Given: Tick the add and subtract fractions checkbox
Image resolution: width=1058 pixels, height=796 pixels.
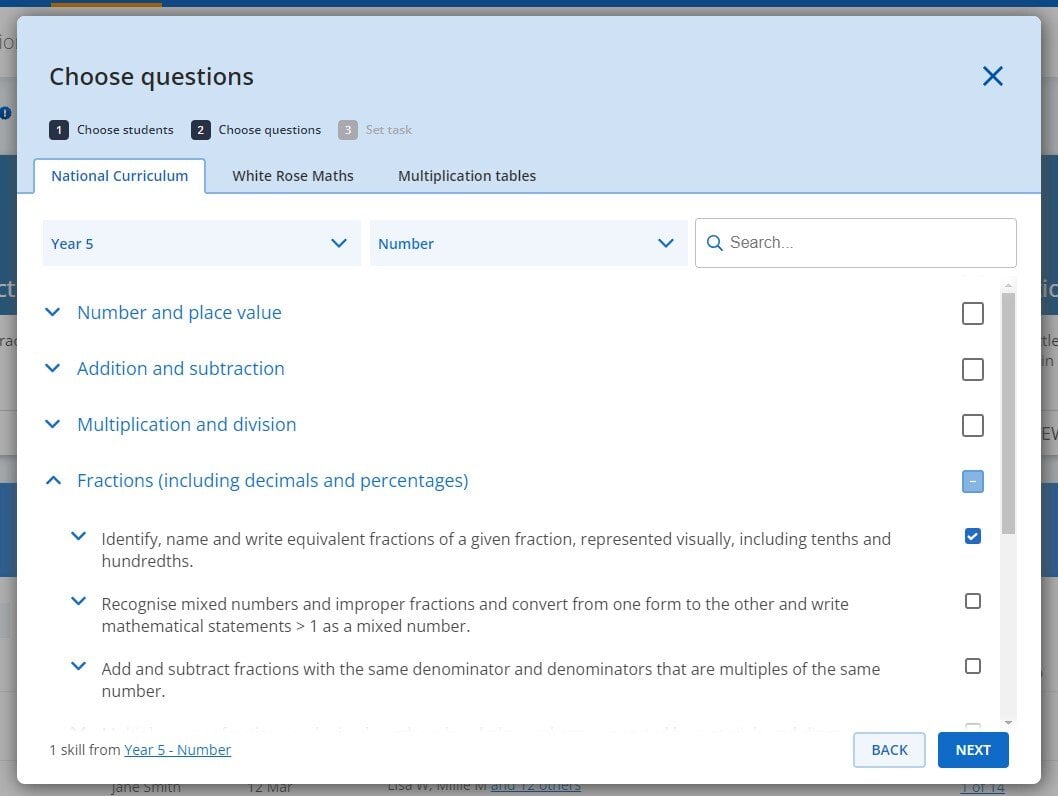Looking at the screenshot, I should tap(972, 666).
